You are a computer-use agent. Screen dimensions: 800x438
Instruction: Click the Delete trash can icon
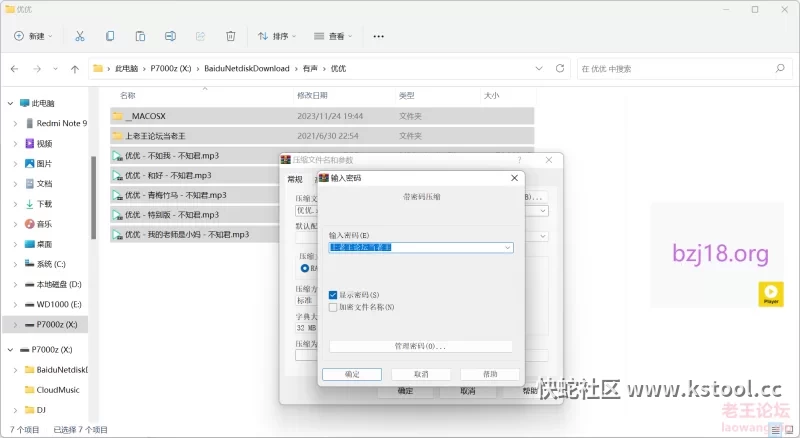tap(231, 36)
